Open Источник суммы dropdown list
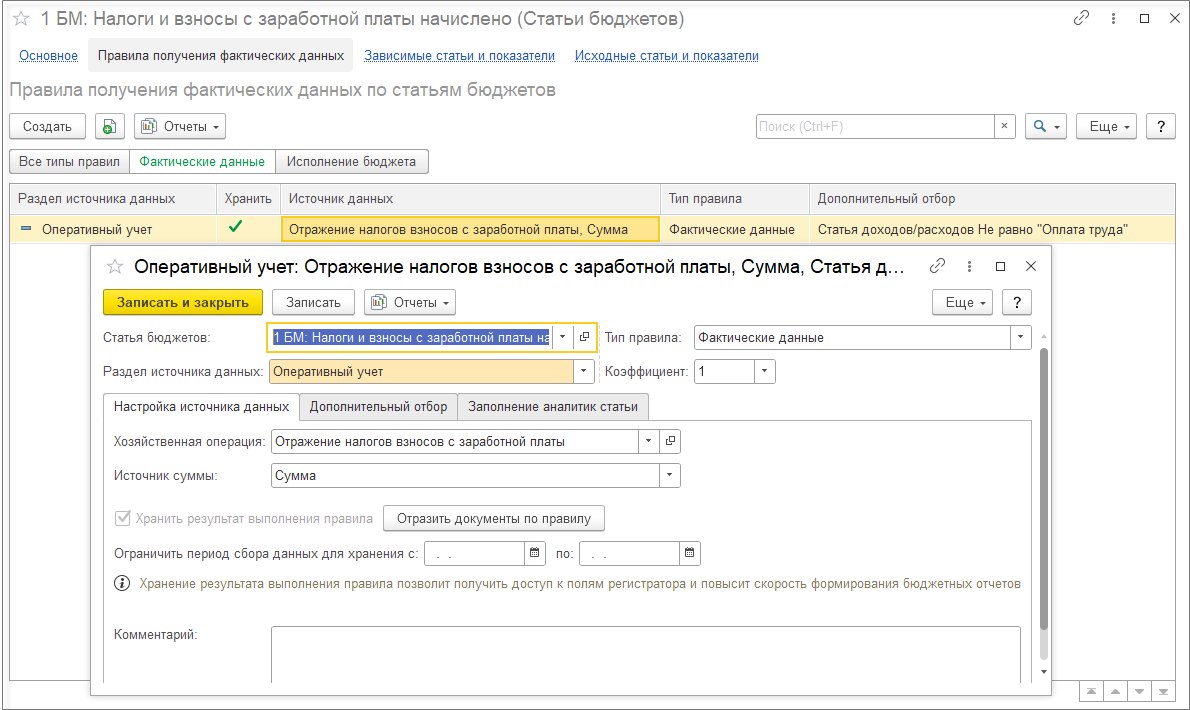This screenshot has width=1190, height=710. click(x=669, y=476)
